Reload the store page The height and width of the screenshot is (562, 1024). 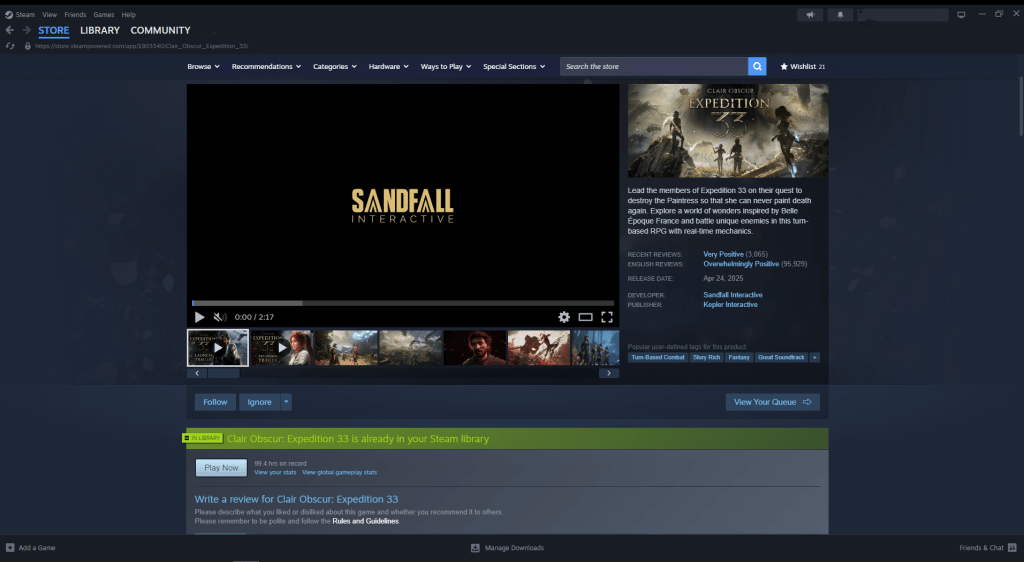10,46
